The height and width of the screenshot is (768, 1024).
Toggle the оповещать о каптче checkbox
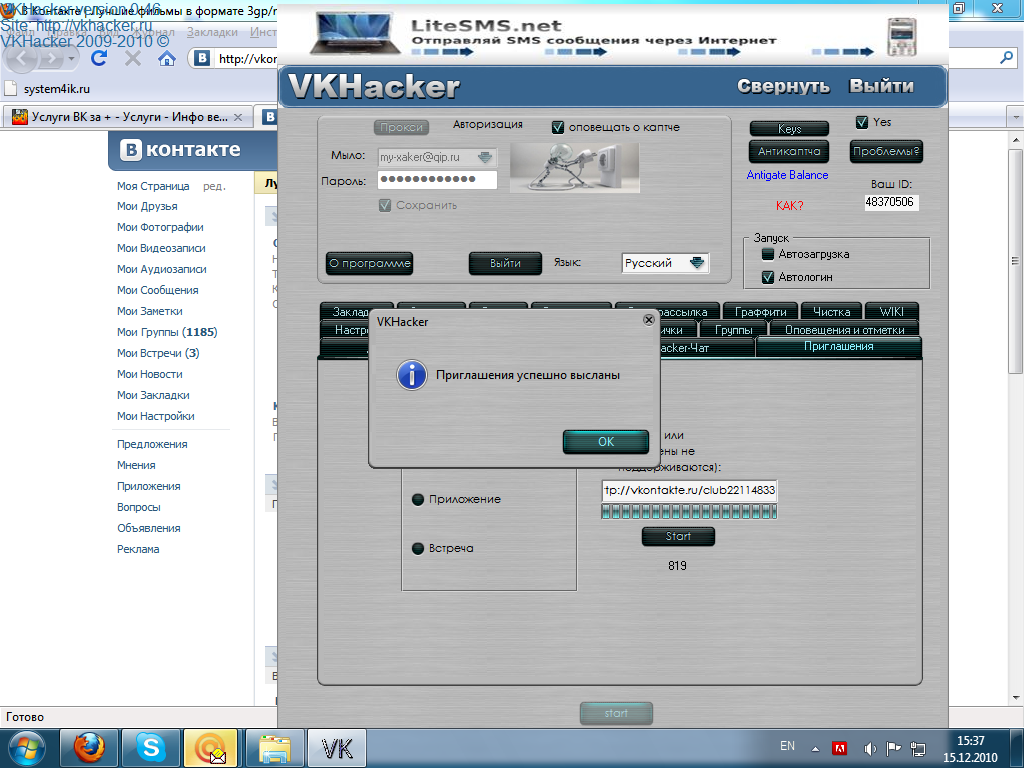[x=558, y=127]
